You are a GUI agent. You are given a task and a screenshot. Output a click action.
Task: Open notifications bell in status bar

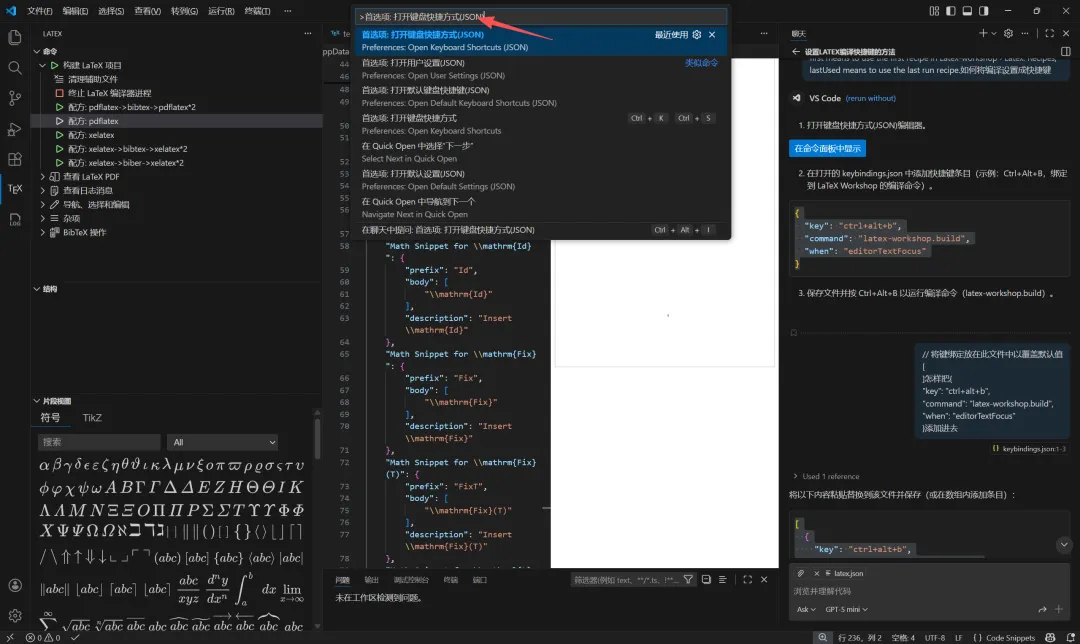[x=1070, y=638]
